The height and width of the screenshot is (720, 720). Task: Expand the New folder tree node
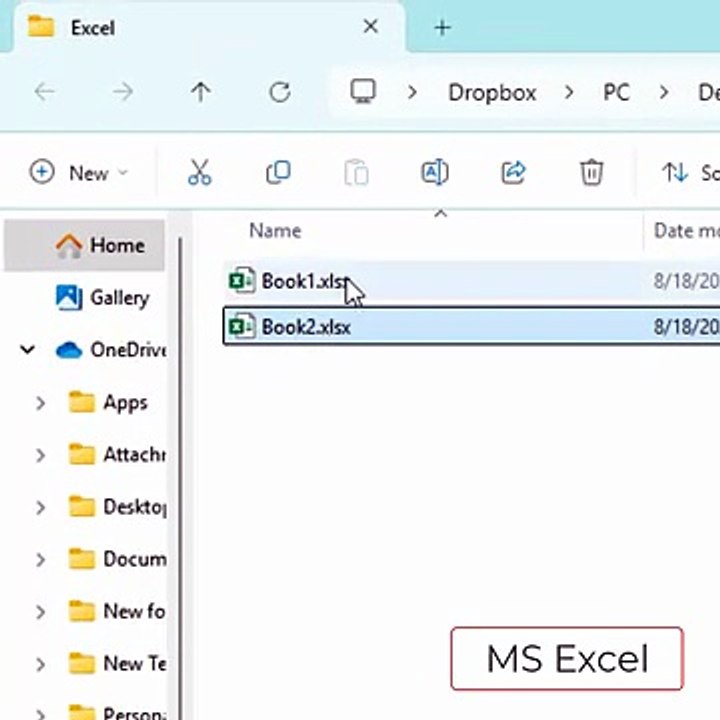pos(40,613)
